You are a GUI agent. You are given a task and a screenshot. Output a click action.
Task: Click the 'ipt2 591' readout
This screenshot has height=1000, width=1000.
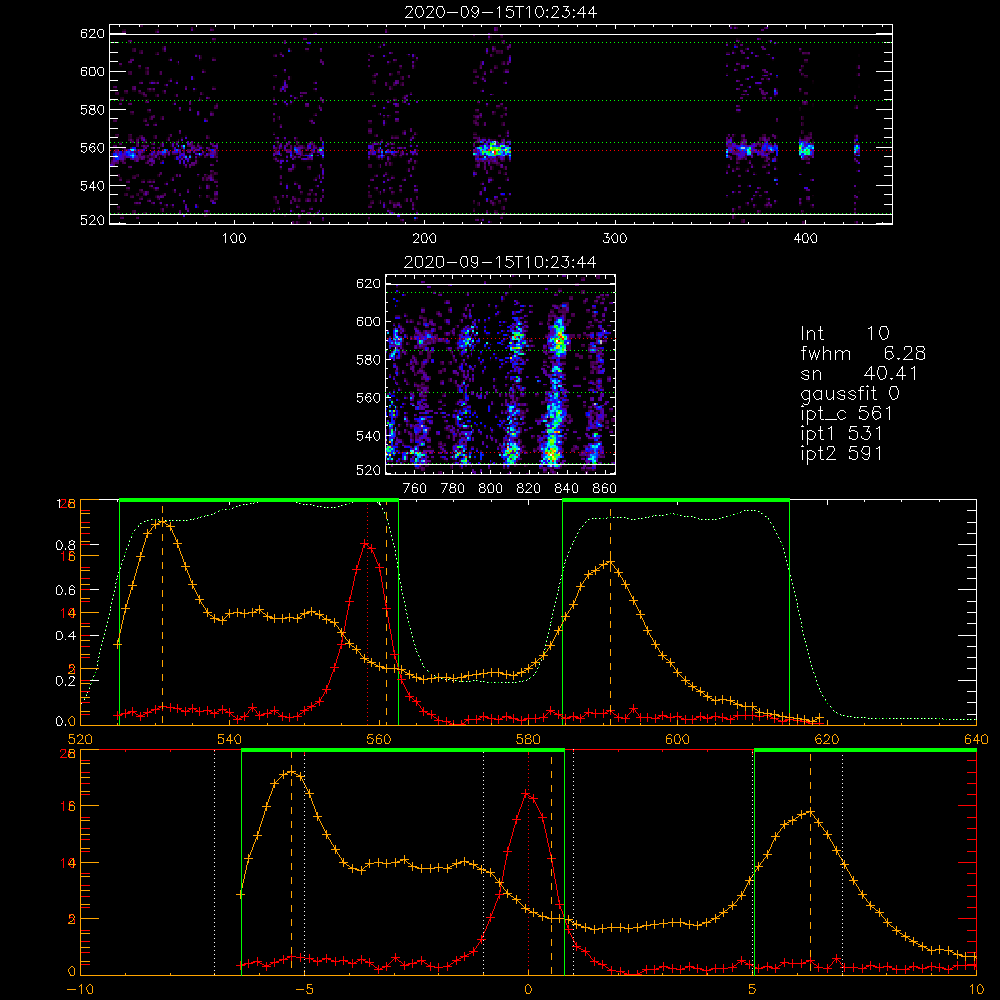841,453
